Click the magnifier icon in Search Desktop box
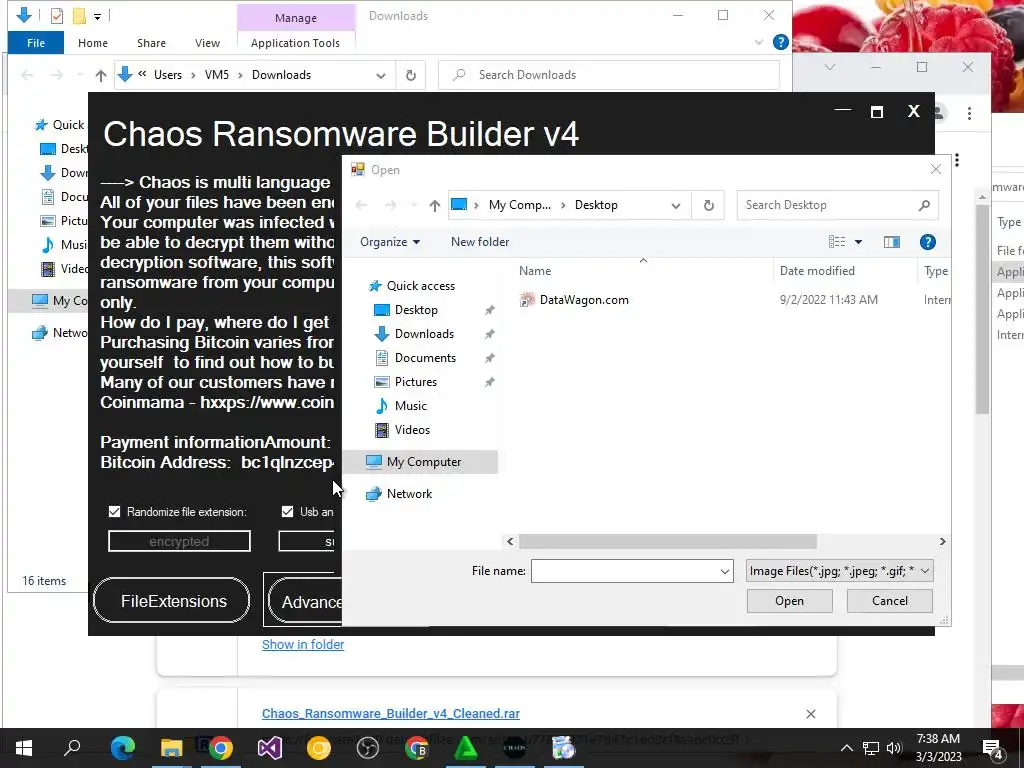Image resolution: width=1024 pixels, height=768 pixels. click(924, 206)
